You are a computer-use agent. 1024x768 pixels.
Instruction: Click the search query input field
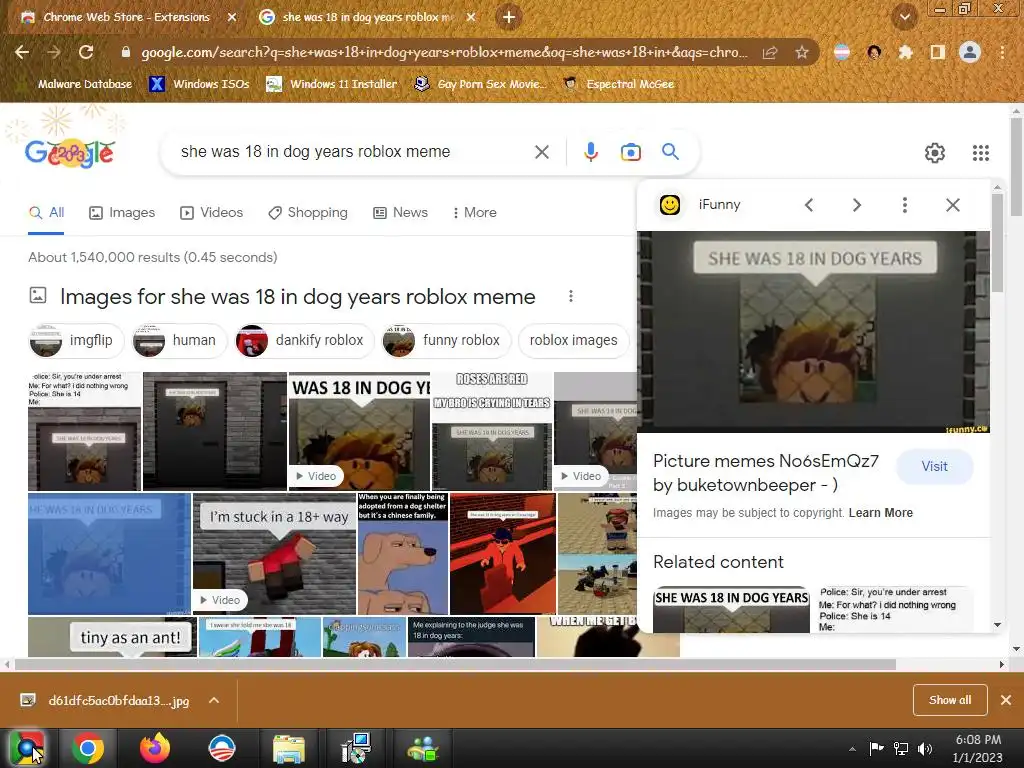pos(353,152)
